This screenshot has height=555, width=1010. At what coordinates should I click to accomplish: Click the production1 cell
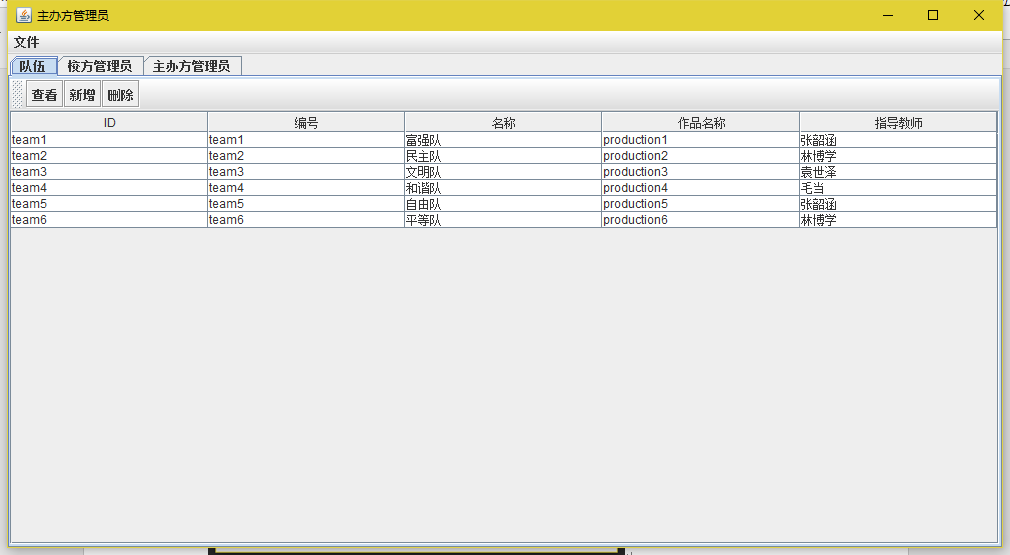pos(701,140)
